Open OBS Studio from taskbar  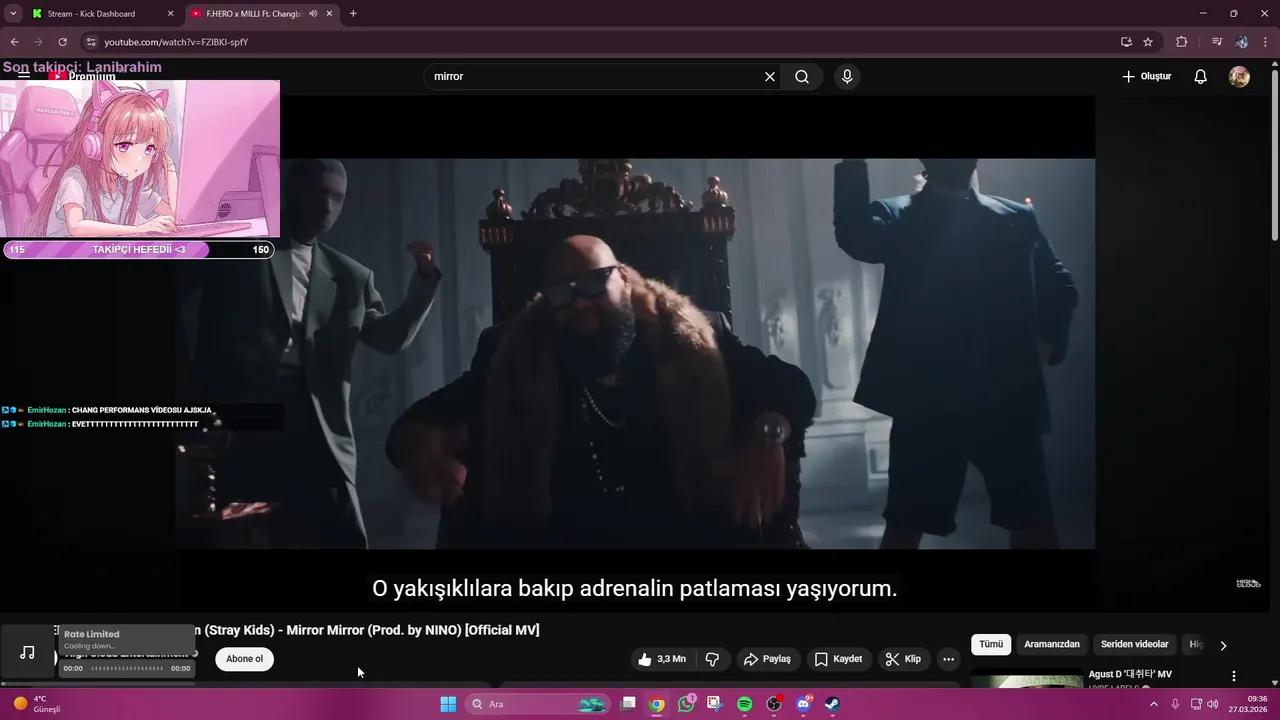[x=773, y=704]
